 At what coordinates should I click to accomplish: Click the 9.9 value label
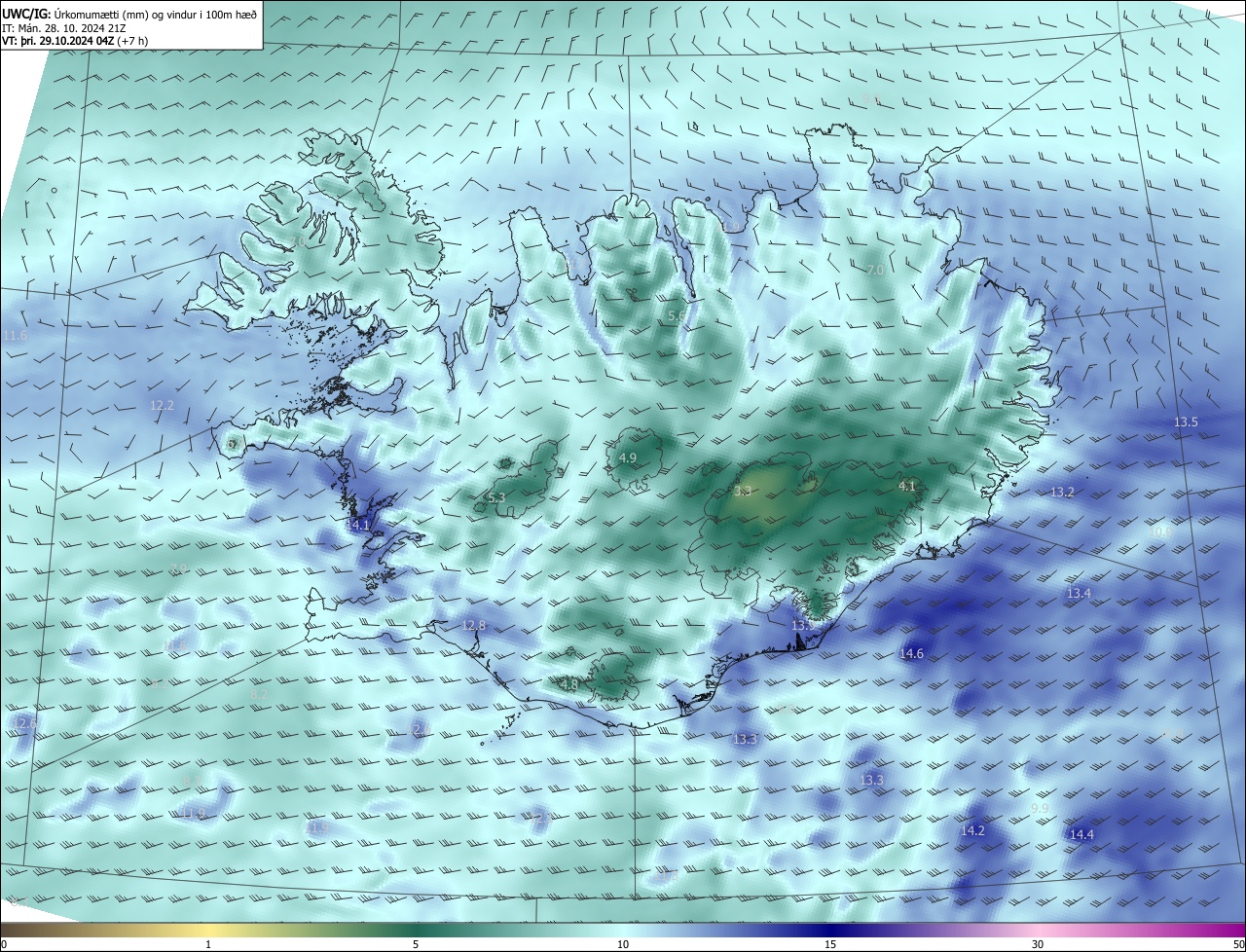pyautogui.click(x=1040, y=809)
